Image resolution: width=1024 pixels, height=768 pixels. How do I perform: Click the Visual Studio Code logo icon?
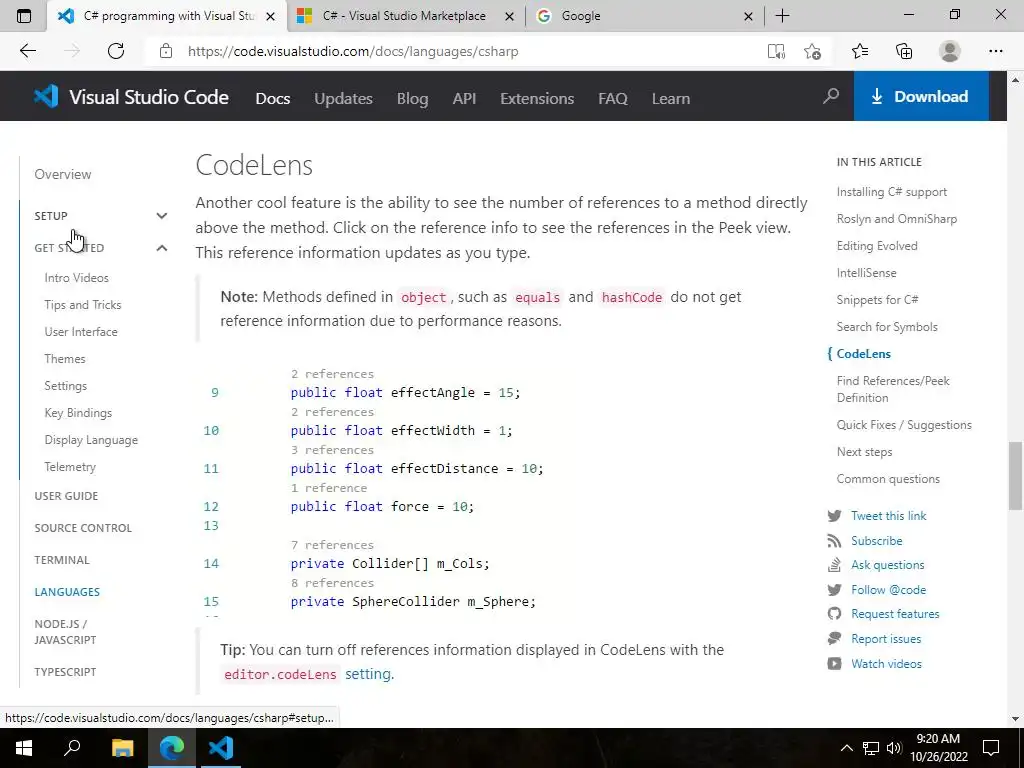(46, 97)
